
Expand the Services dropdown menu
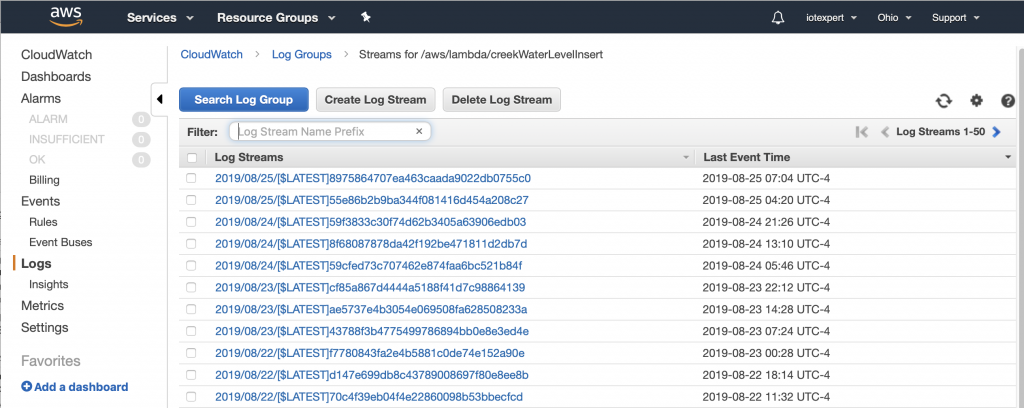click(x=160, y=18)
